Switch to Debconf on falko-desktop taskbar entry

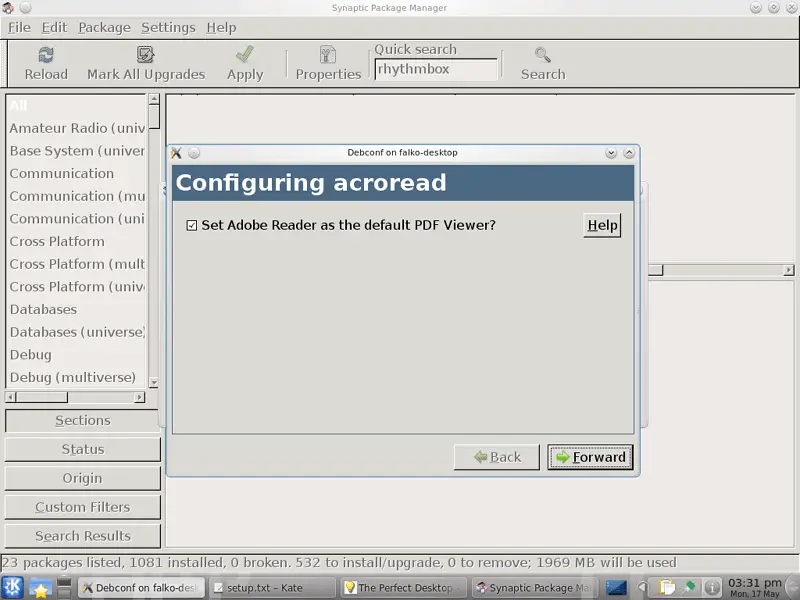point(141,588)
